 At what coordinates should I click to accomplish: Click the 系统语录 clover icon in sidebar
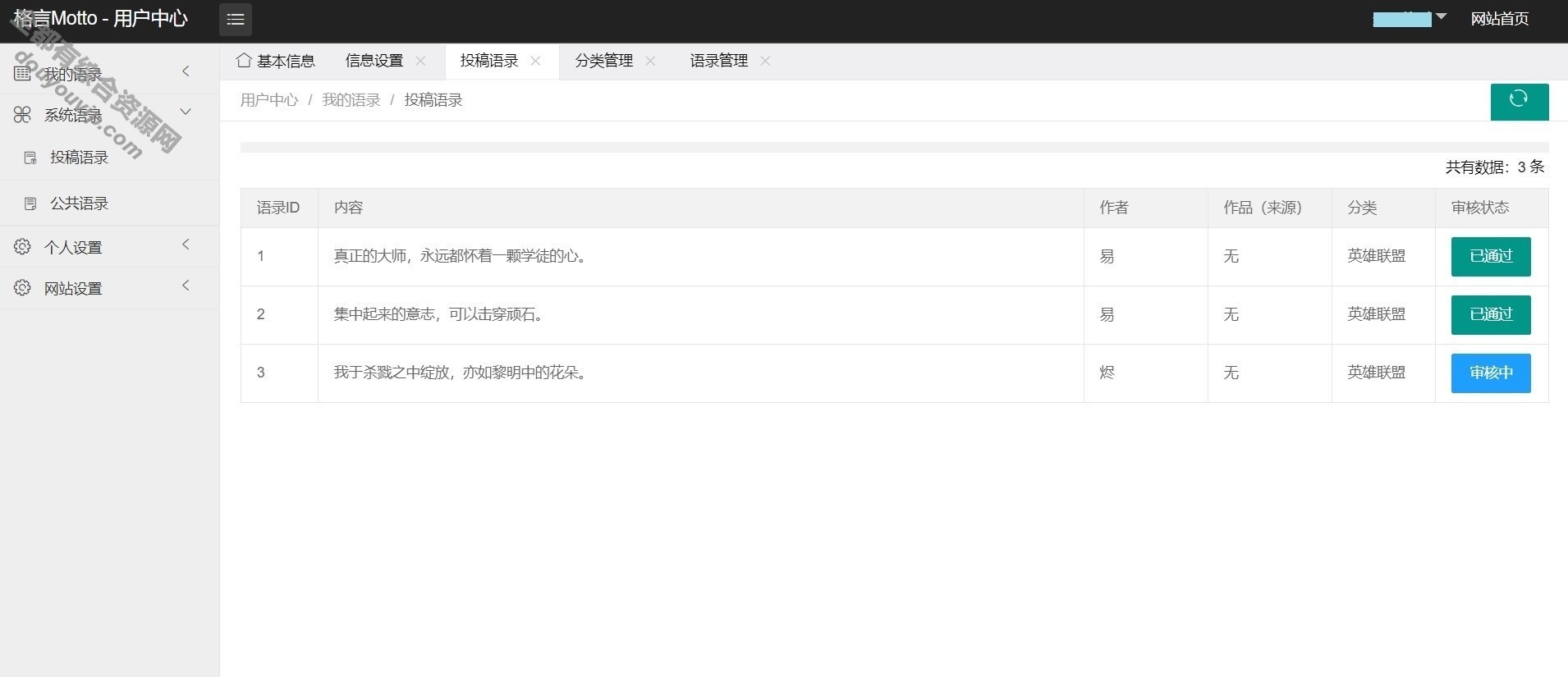22,115
